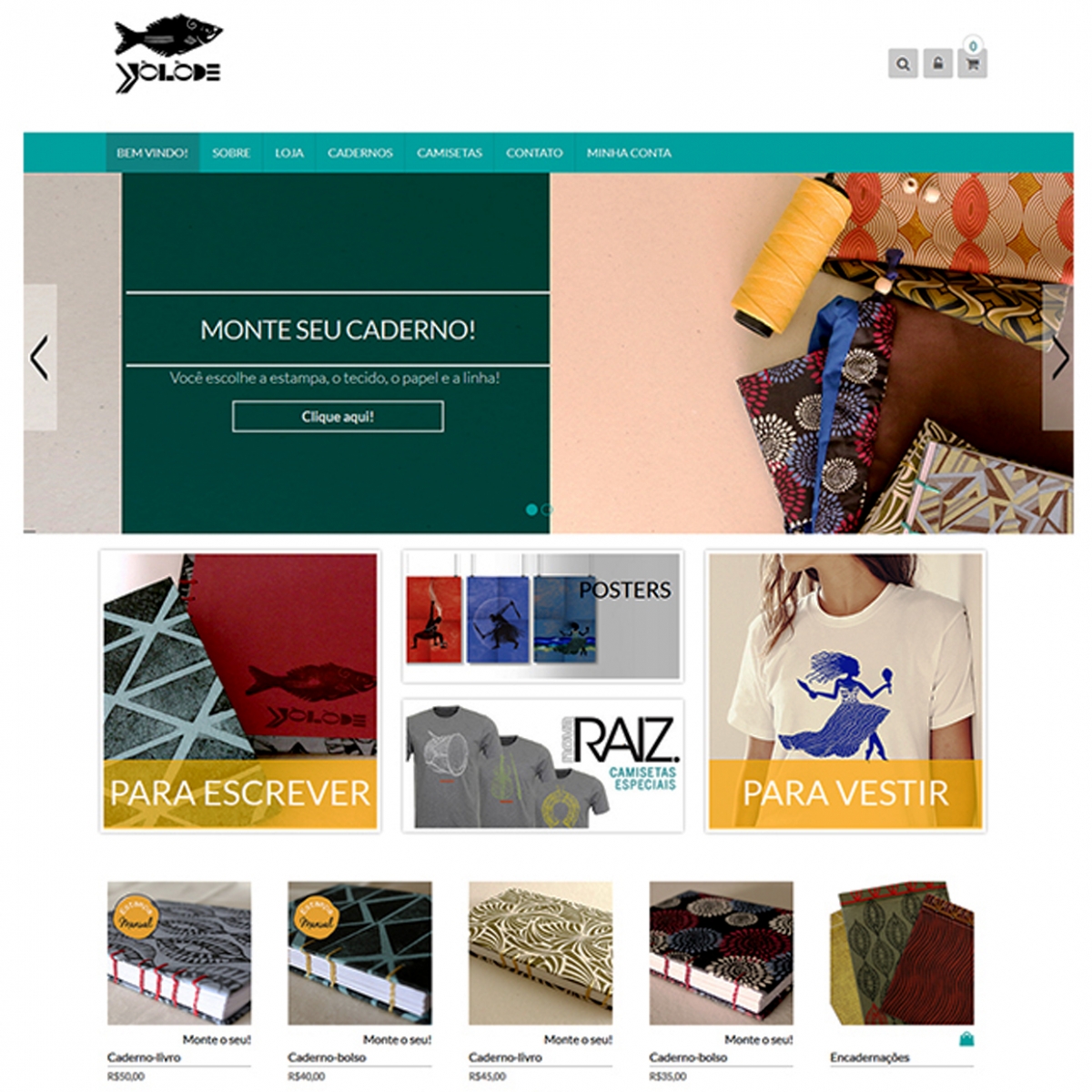Open the account lock icon
Image resolution: width=1092 pixels, height=1092 pixels.
(x=937, y=64)
